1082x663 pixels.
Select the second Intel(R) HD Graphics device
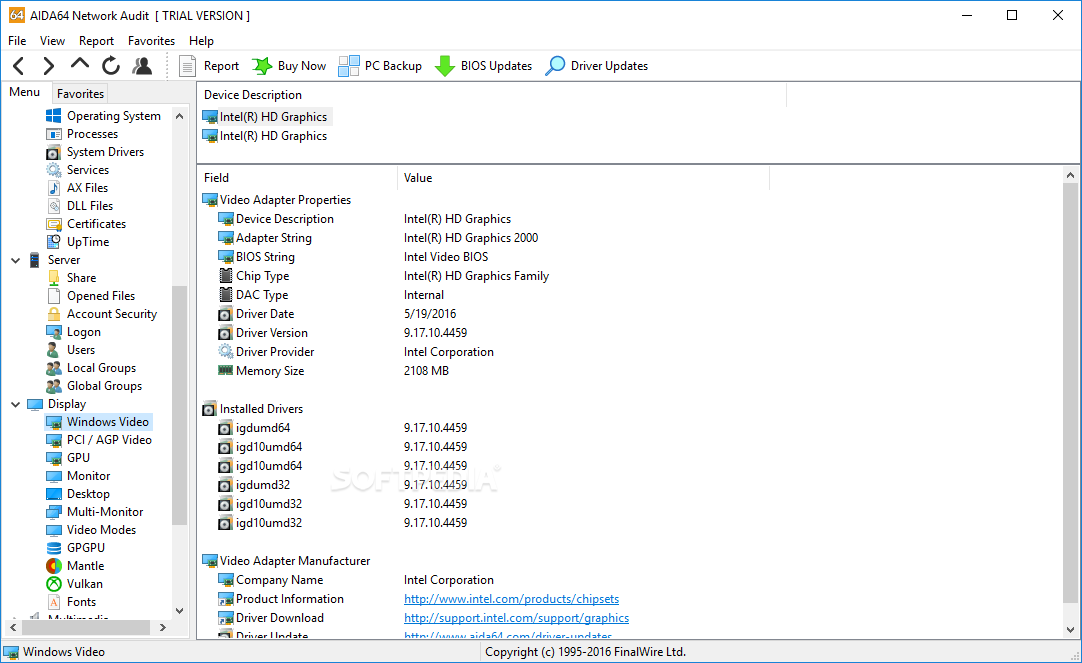point(265,136)
